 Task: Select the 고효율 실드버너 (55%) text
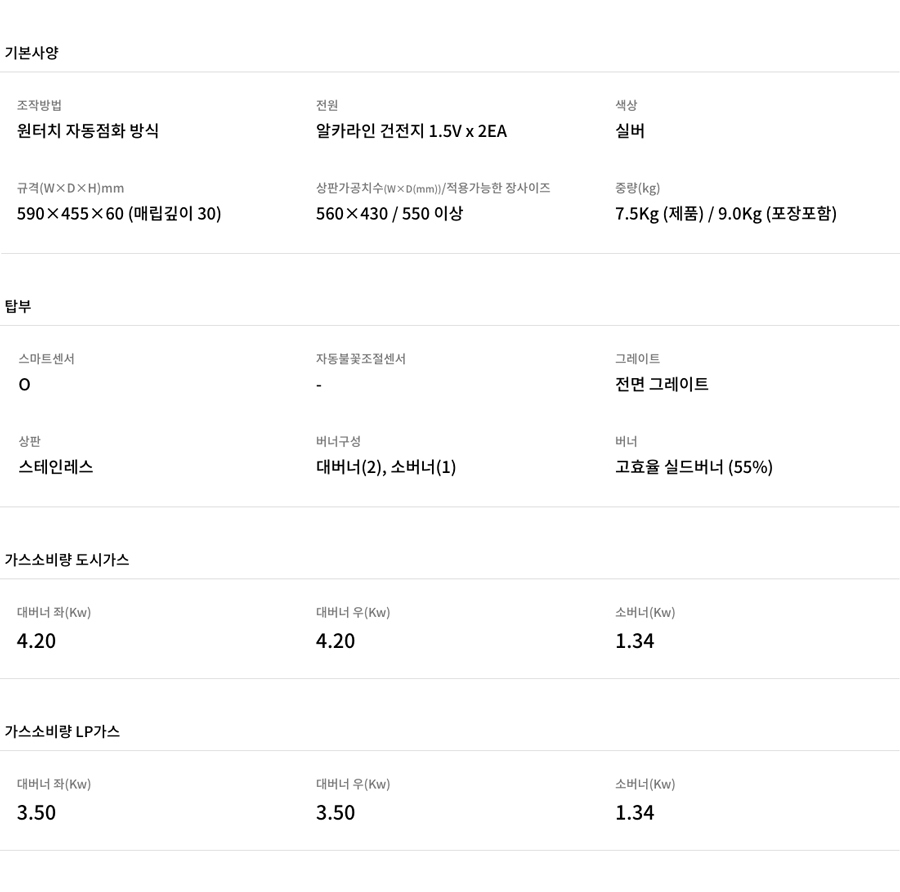point(694,467)
